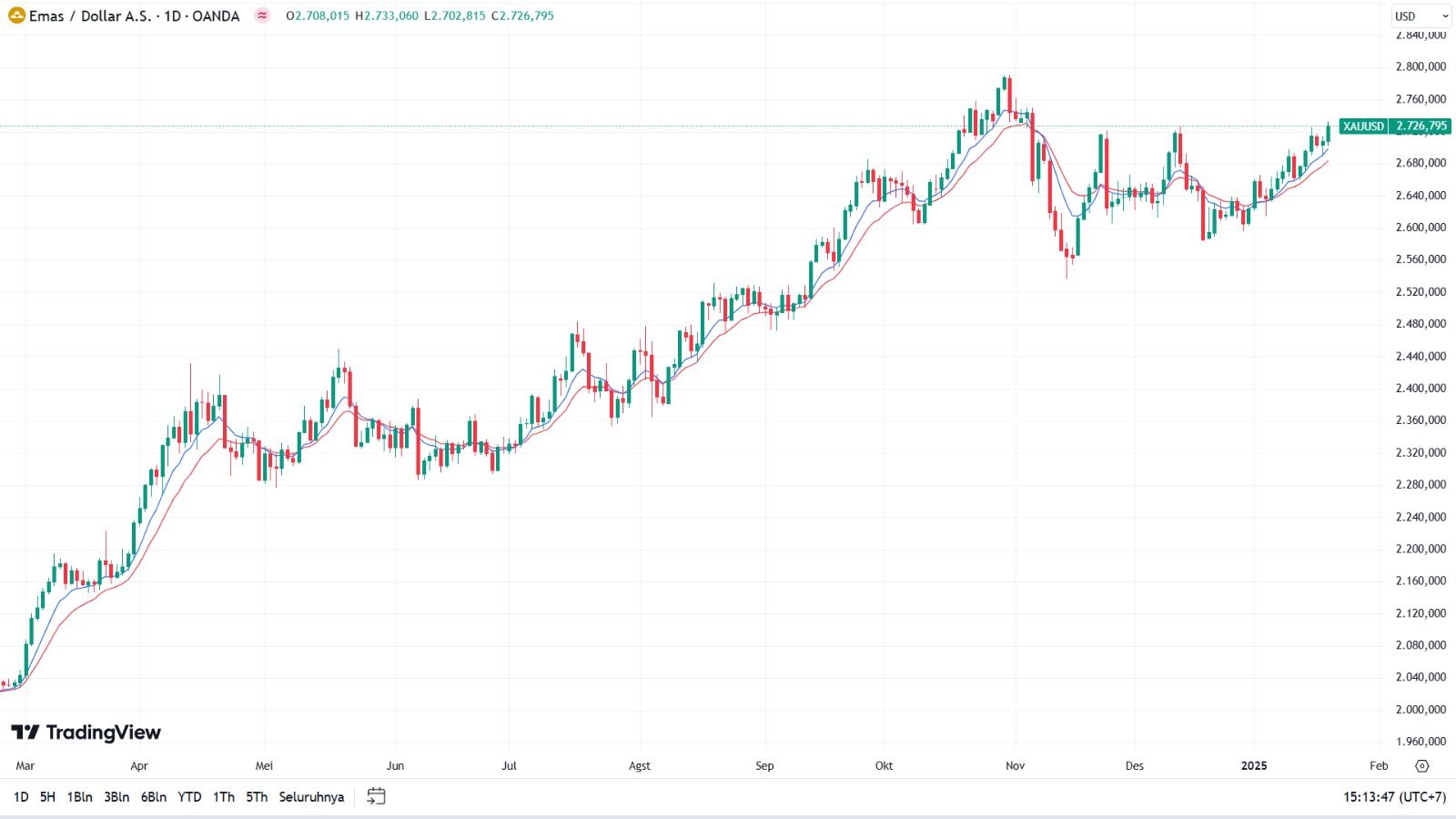Click the Sep label on time axis

pos(764,766)
